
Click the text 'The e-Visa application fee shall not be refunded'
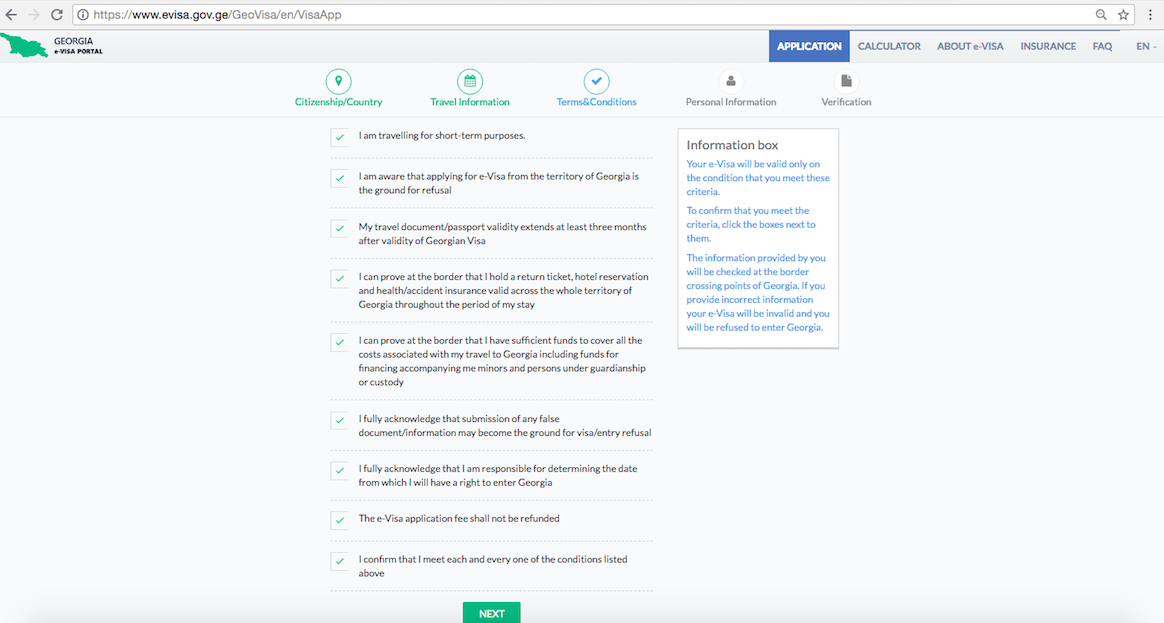[x=459, y=518]
